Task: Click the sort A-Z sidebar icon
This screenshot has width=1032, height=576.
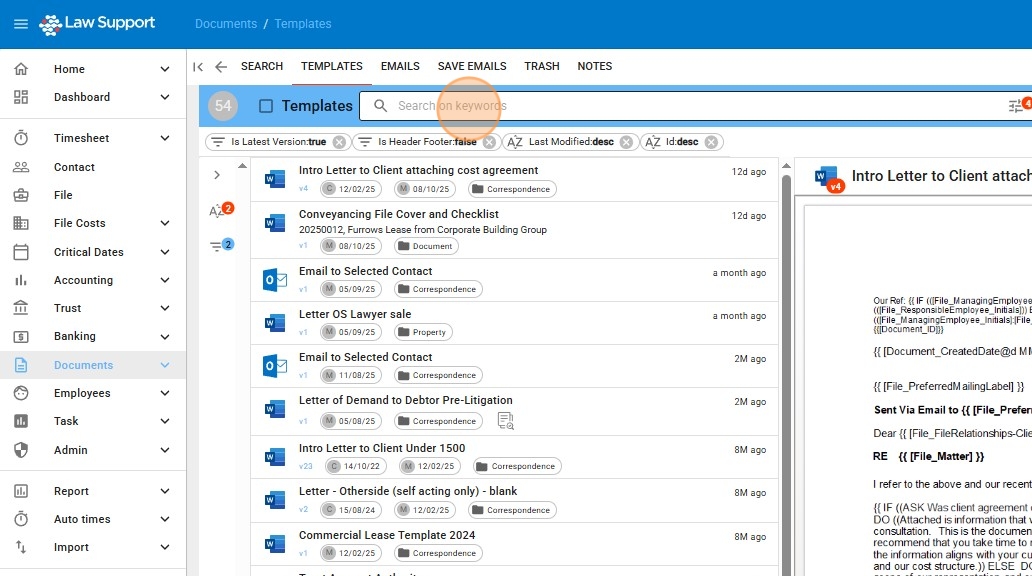Action: pyautogui.click(x=217, y=210)
